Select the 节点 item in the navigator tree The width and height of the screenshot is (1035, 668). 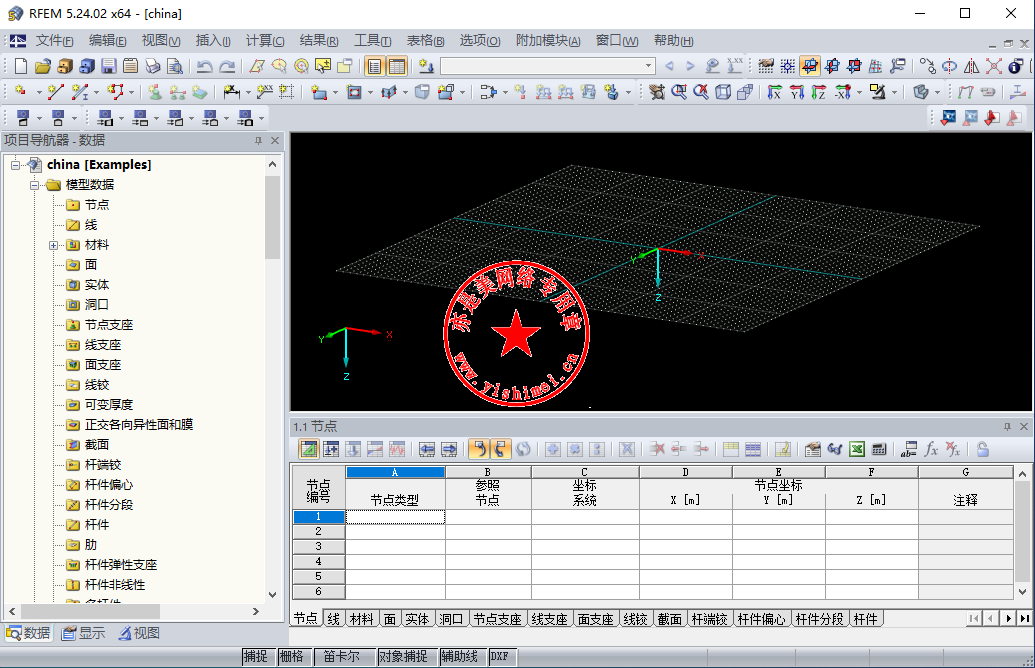[97, 205]
